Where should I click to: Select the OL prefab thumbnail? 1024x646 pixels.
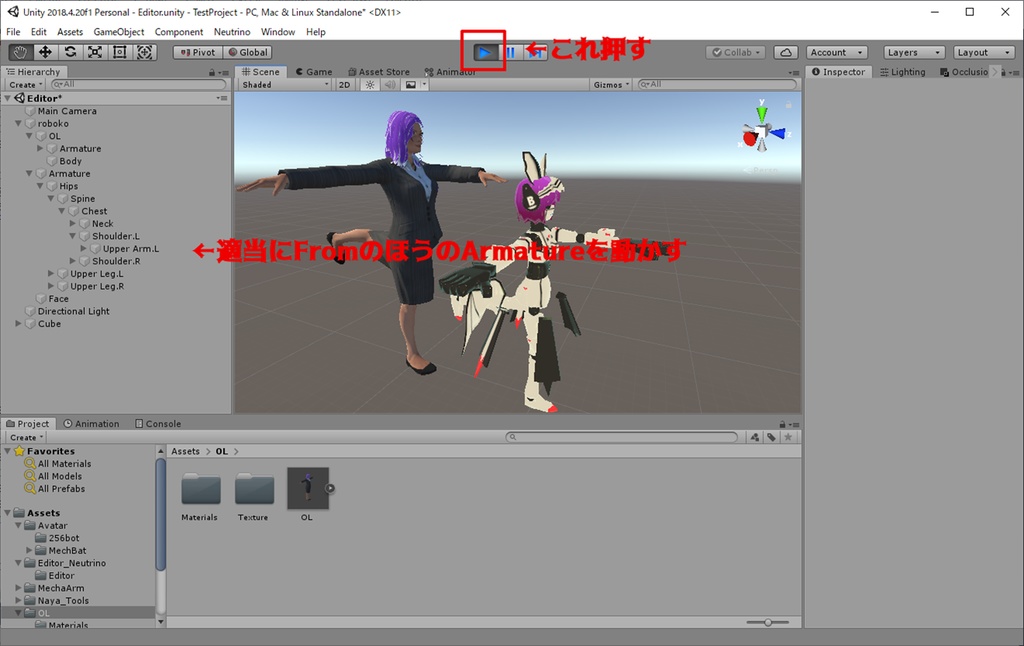tap(306, 490)
